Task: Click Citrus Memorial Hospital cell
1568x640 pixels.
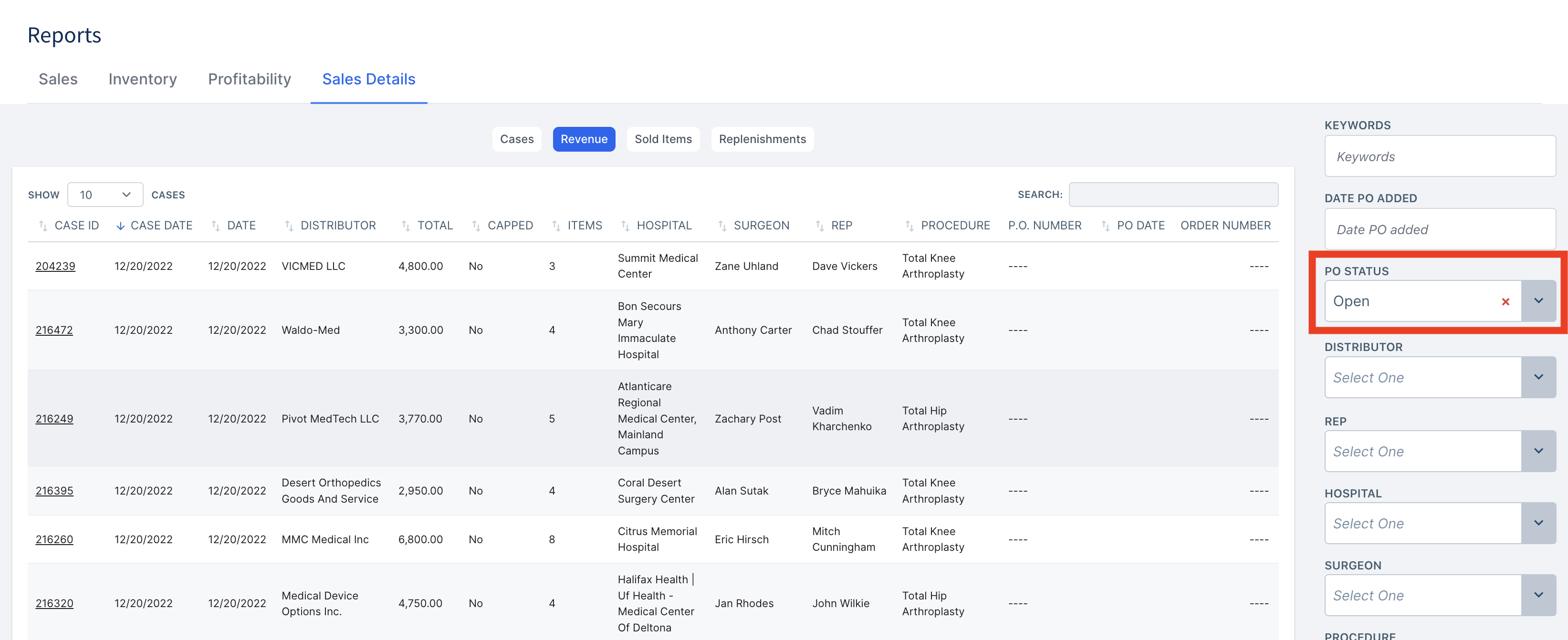Action: [x=657, y=539]
